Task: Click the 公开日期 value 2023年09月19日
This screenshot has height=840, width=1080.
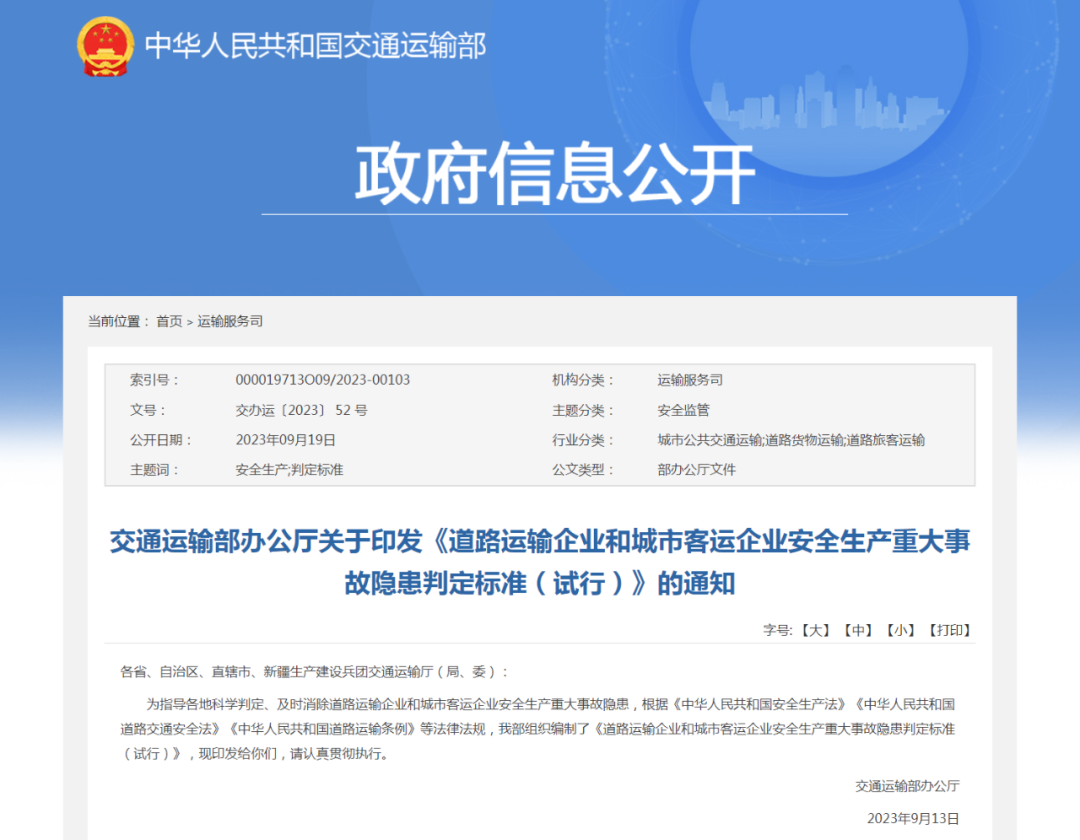Action: pos(287,439)
